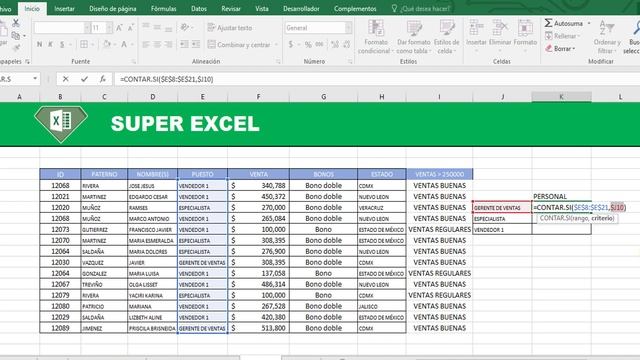The height and width of the screenshot is (360, 640).
Task: Click the increase decimals icon
Action: tap(335, 44)
